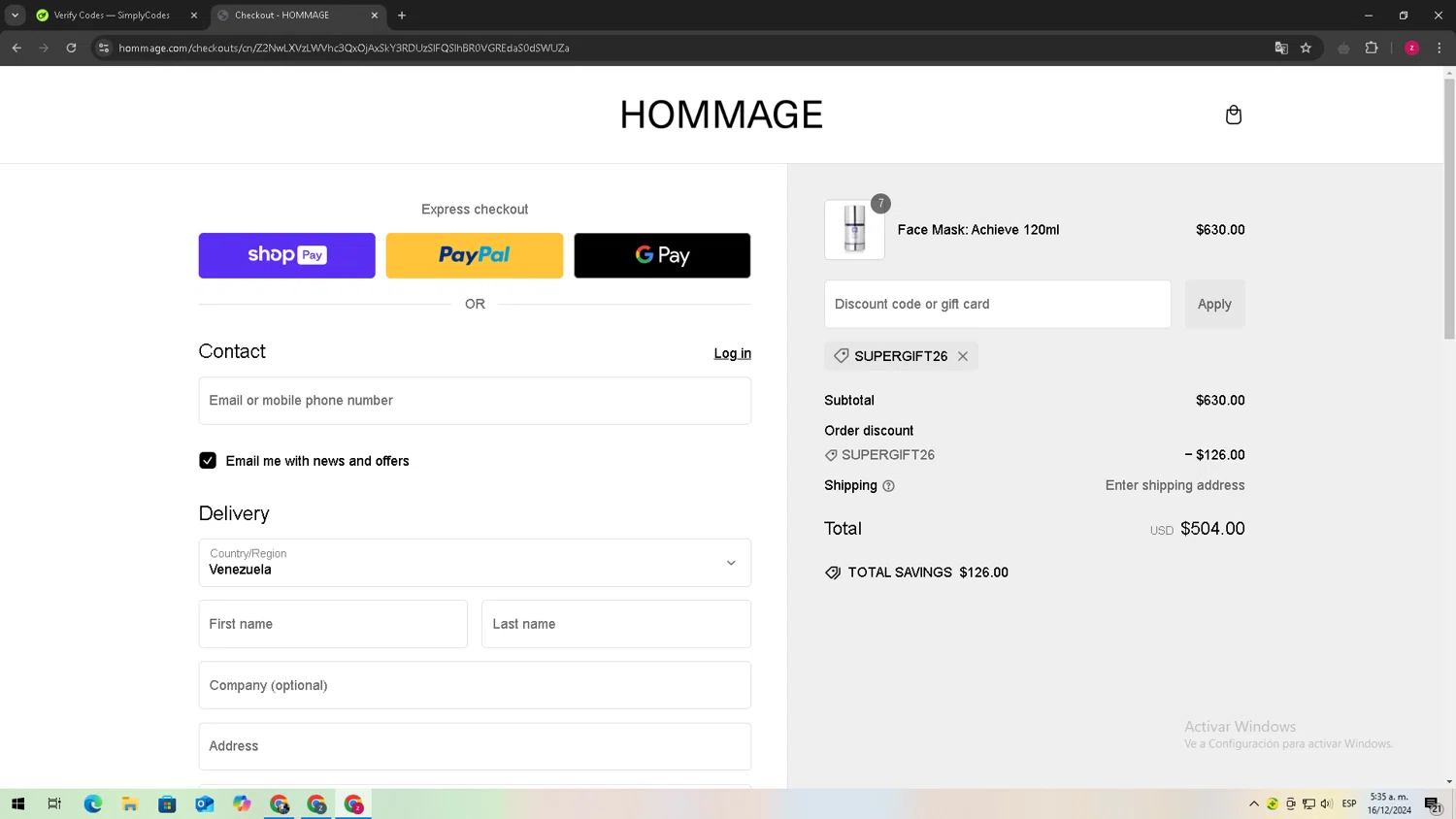This screenshot has height=819, width=1456.
Task: Open the Log in link
Action: click(733, 353)
